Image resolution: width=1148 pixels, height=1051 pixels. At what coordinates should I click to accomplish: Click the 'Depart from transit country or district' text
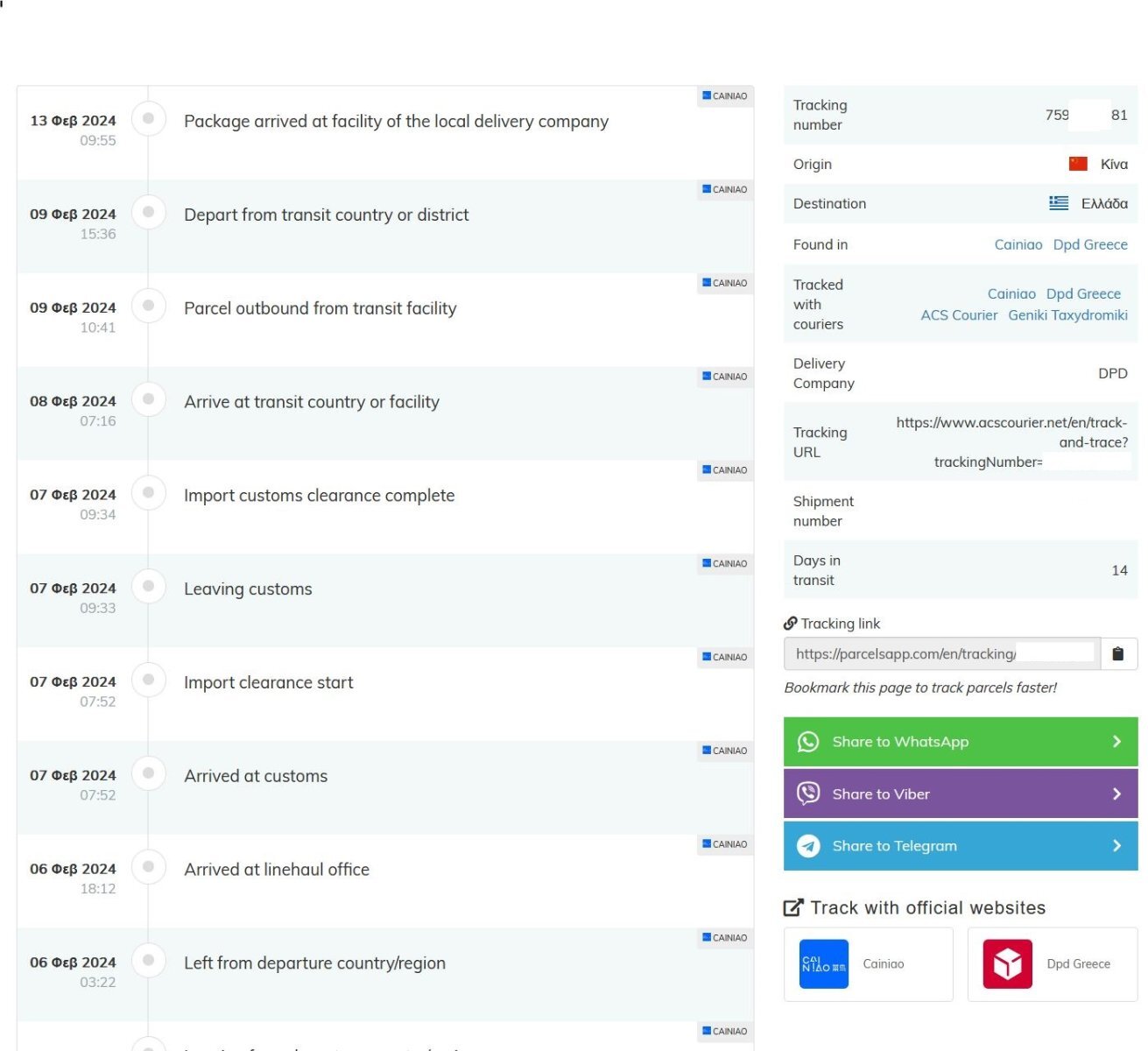pos(327,215)
